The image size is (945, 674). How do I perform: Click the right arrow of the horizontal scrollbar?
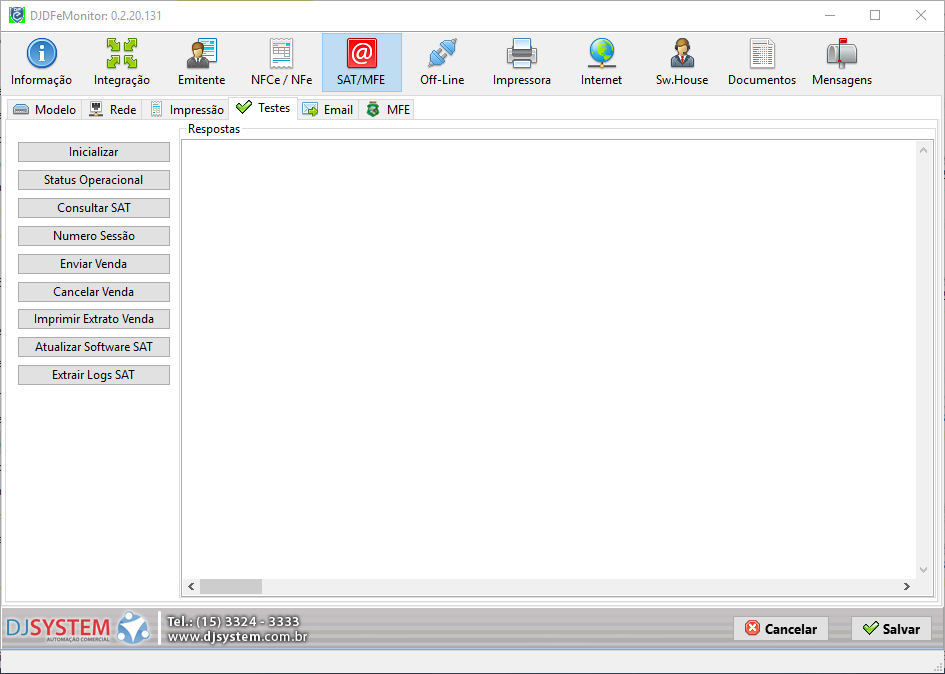click(906, 587)
